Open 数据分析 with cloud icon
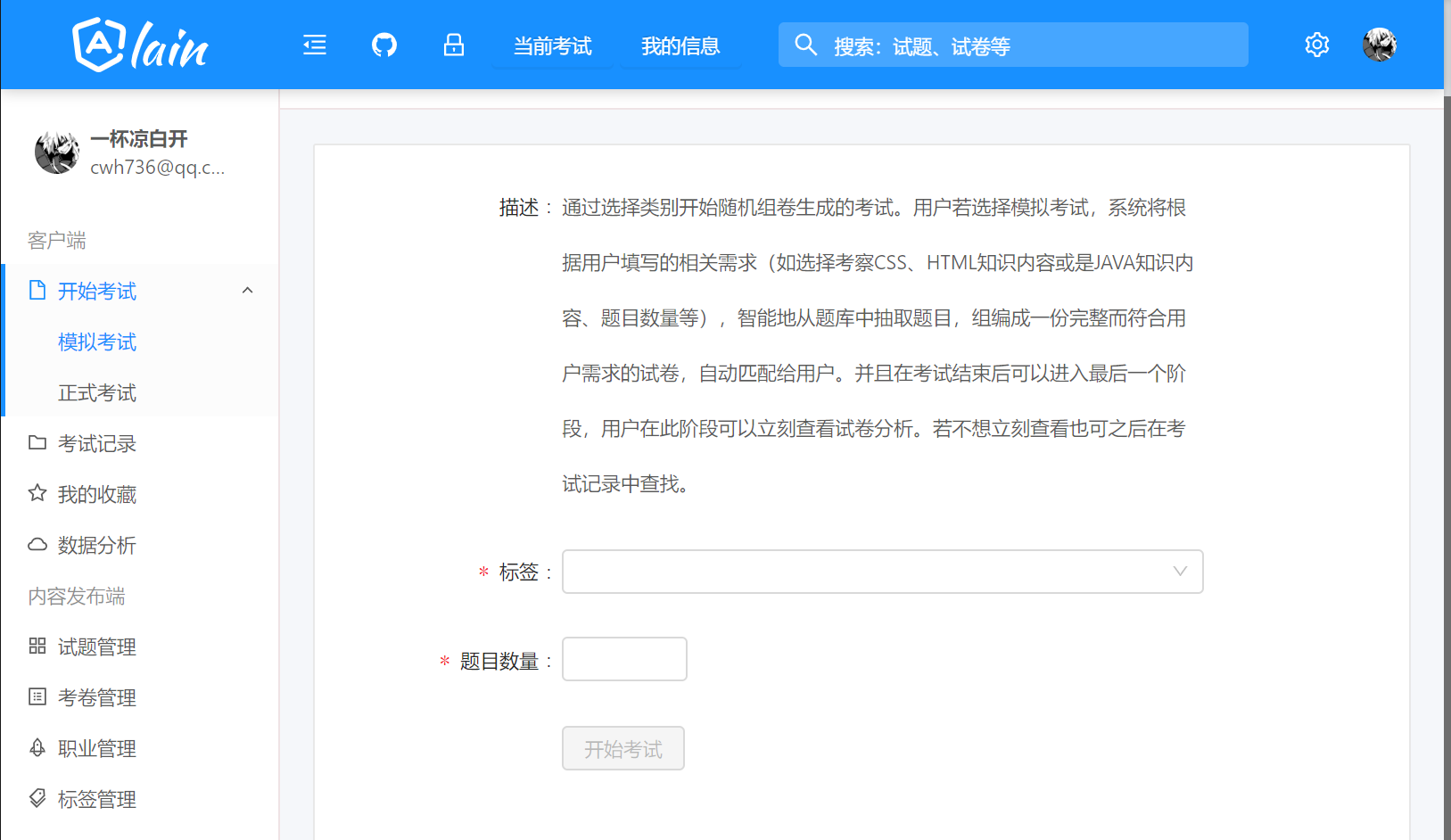This screenshot has height=840, width=1451. pos(96,545)
